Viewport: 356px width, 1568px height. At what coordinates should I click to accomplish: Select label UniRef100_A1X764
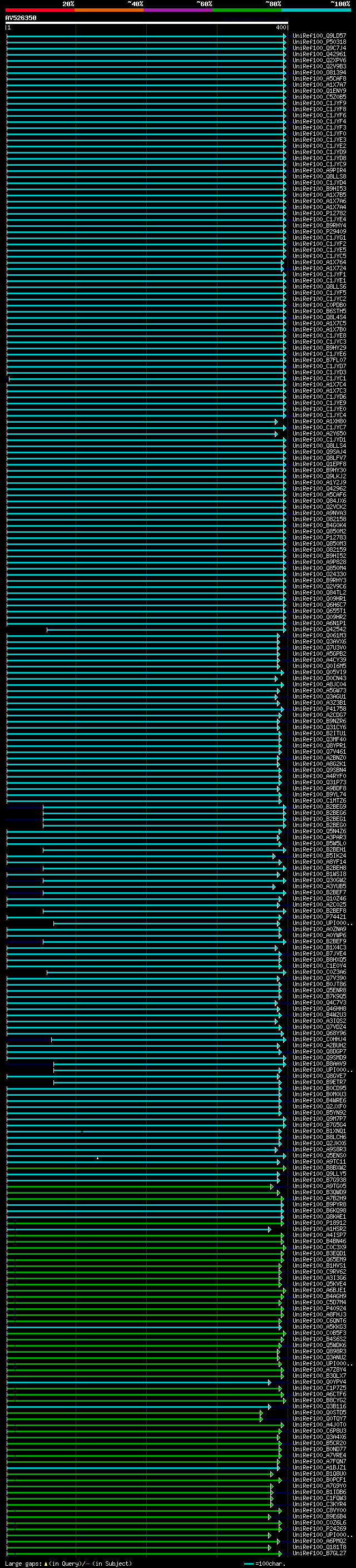point(319,263)
